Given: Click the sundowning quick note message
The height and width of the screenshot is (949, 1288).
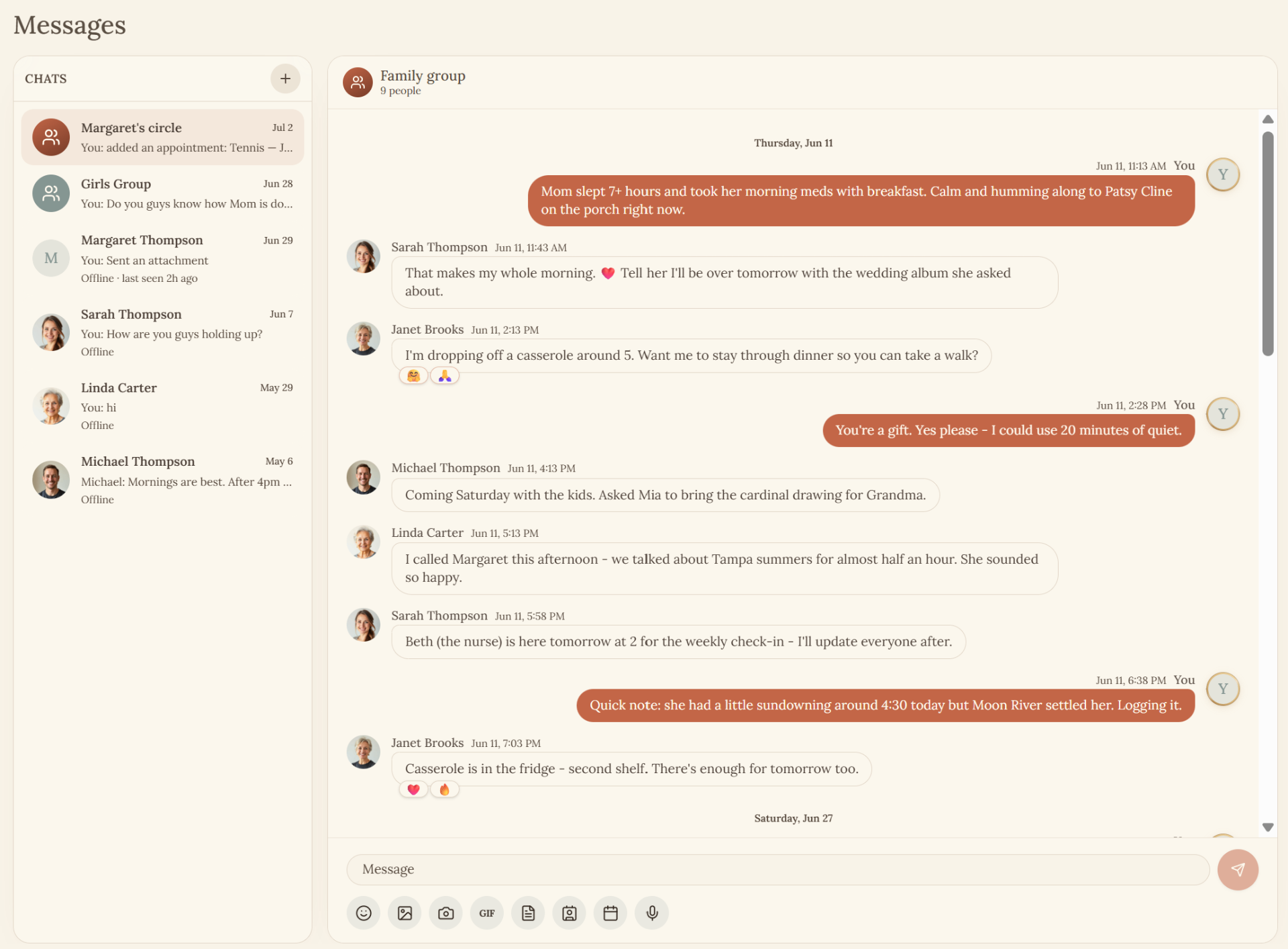Looking at the screenshot, I should [x=885, y=705].
